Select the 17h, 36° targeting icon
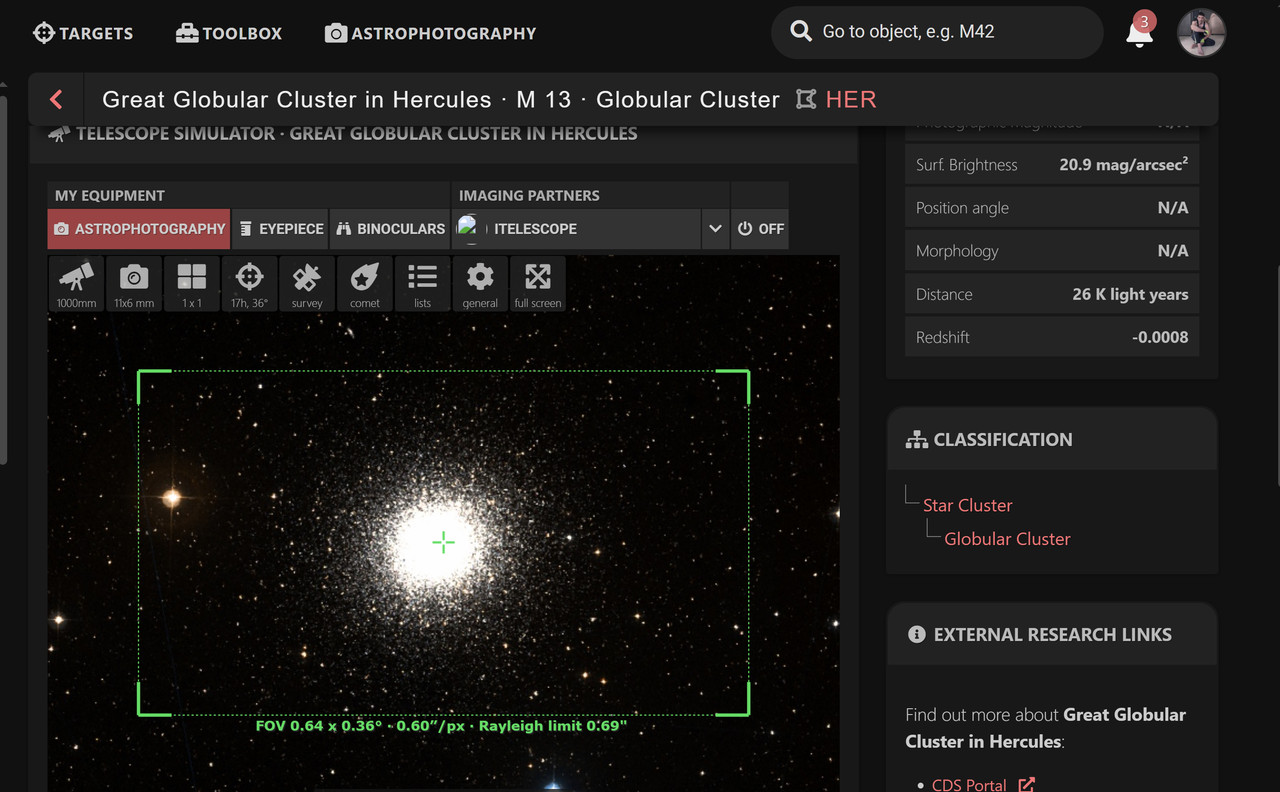The width and height of the screenshot is (1280, 792). [x=249, y=283]
